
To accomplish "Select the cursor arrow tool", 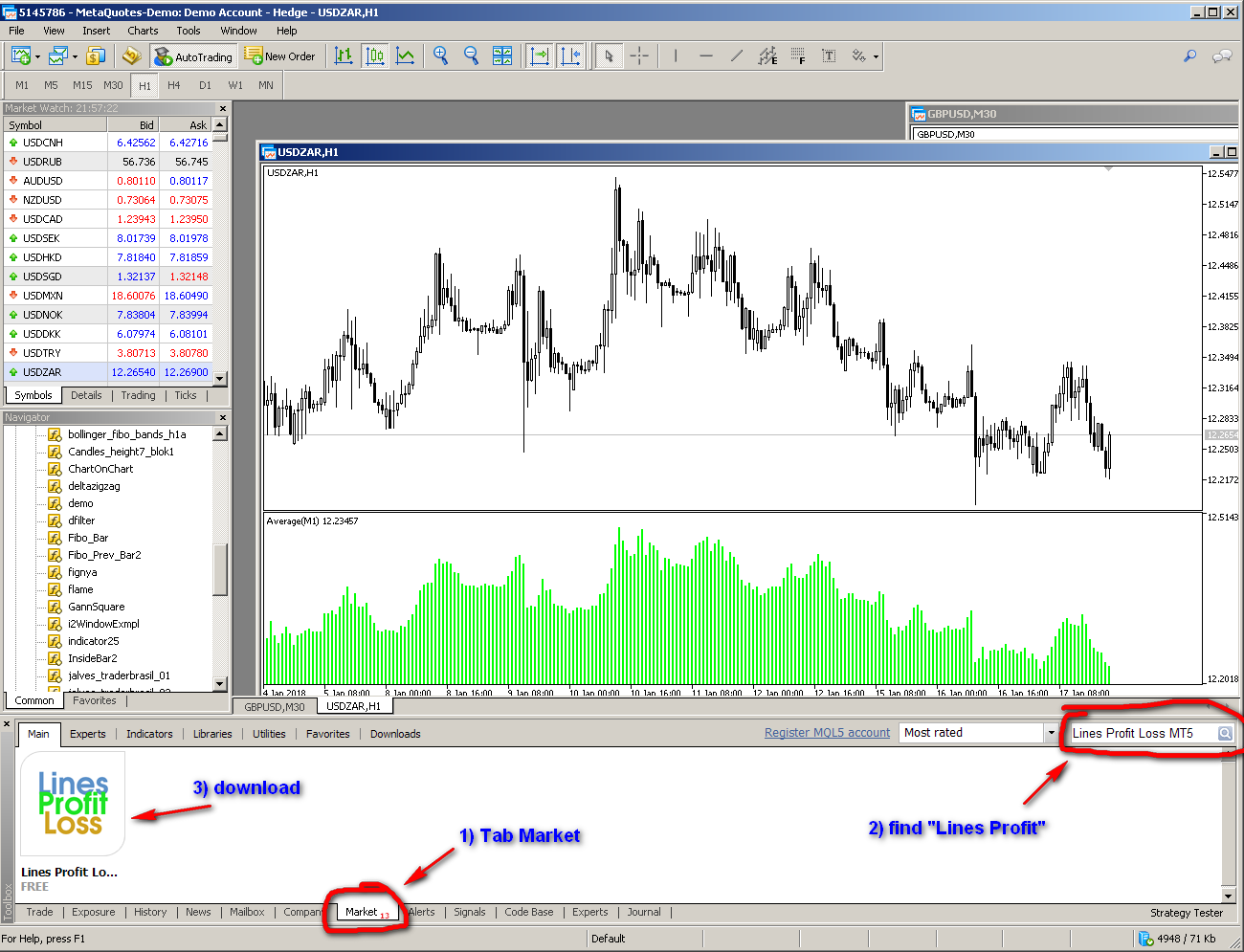I will [x=609, y=55].
